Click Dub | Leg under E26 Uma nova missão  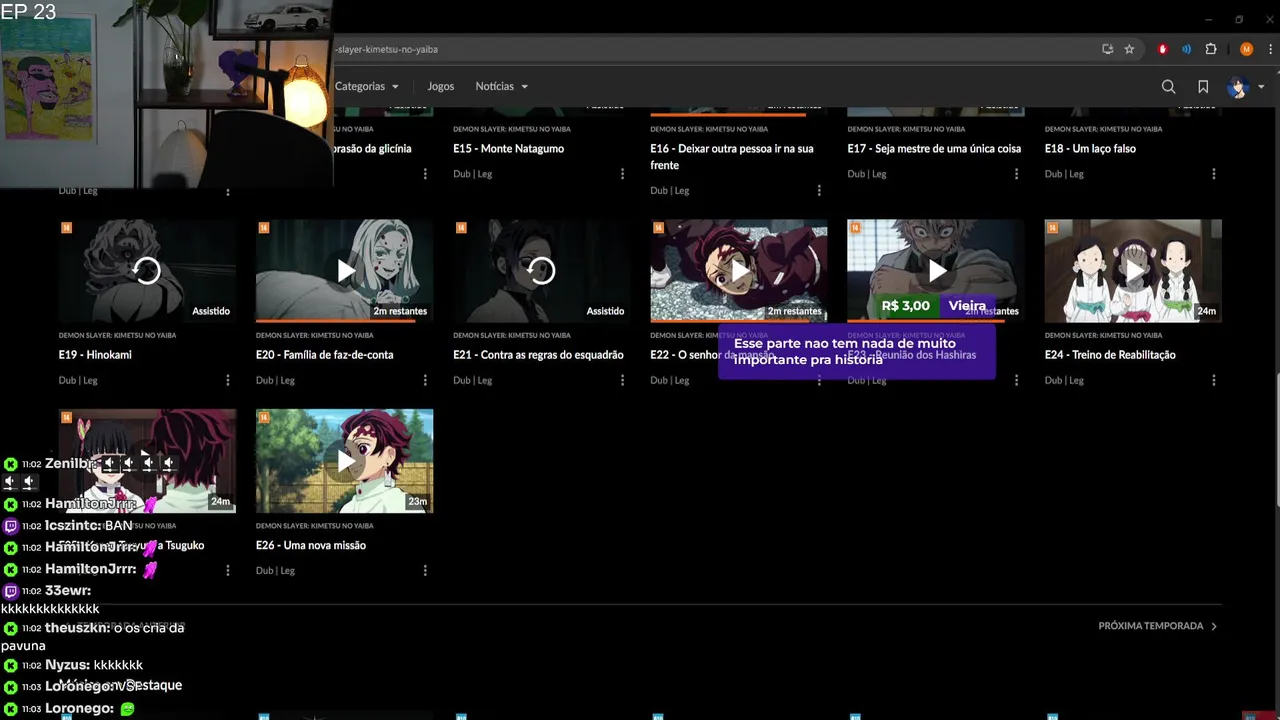pos(275,570)
